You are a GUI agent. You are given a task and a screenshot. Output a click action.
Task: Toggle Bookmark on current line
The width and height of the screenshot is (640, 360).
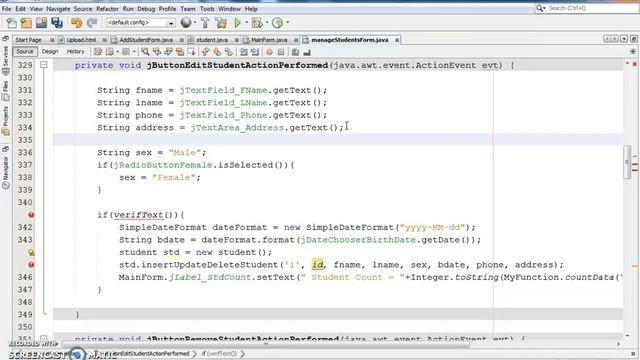229,52
